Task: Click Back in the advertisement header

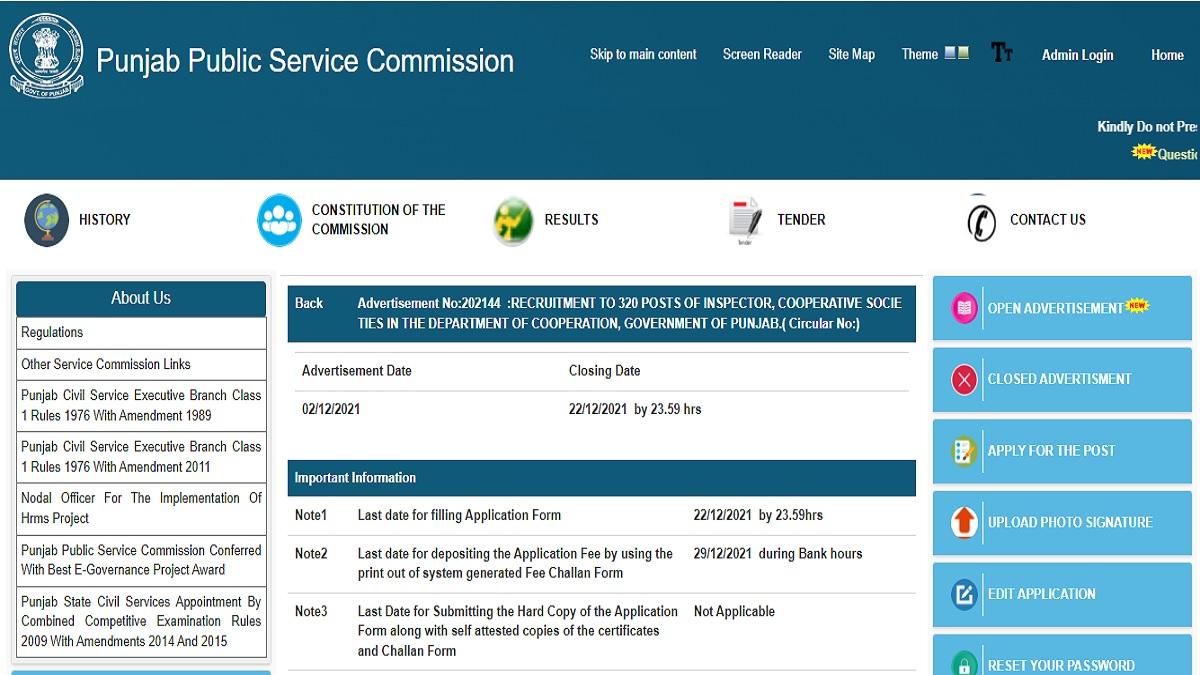Action: (309, 303)
